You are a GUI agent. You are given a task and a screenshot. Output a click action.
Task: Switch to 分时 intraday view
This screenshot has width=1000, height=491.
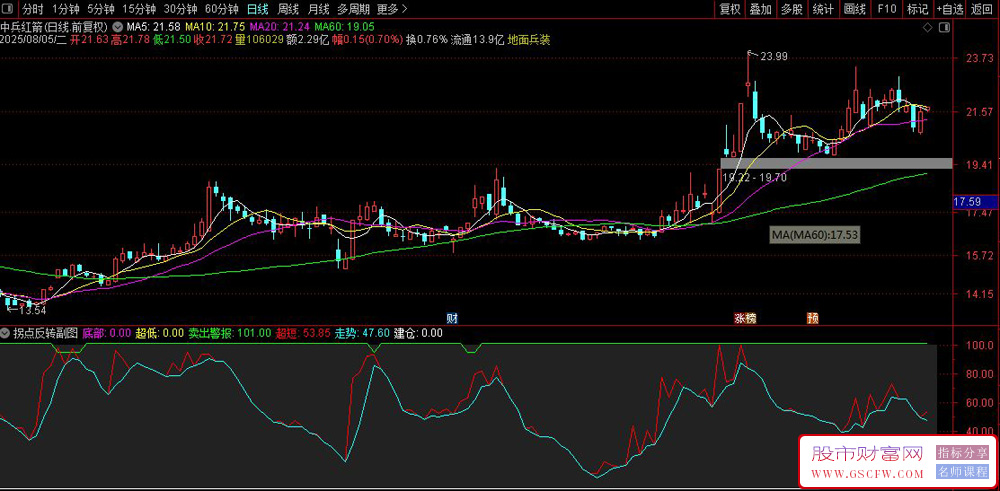coord(33,9)
